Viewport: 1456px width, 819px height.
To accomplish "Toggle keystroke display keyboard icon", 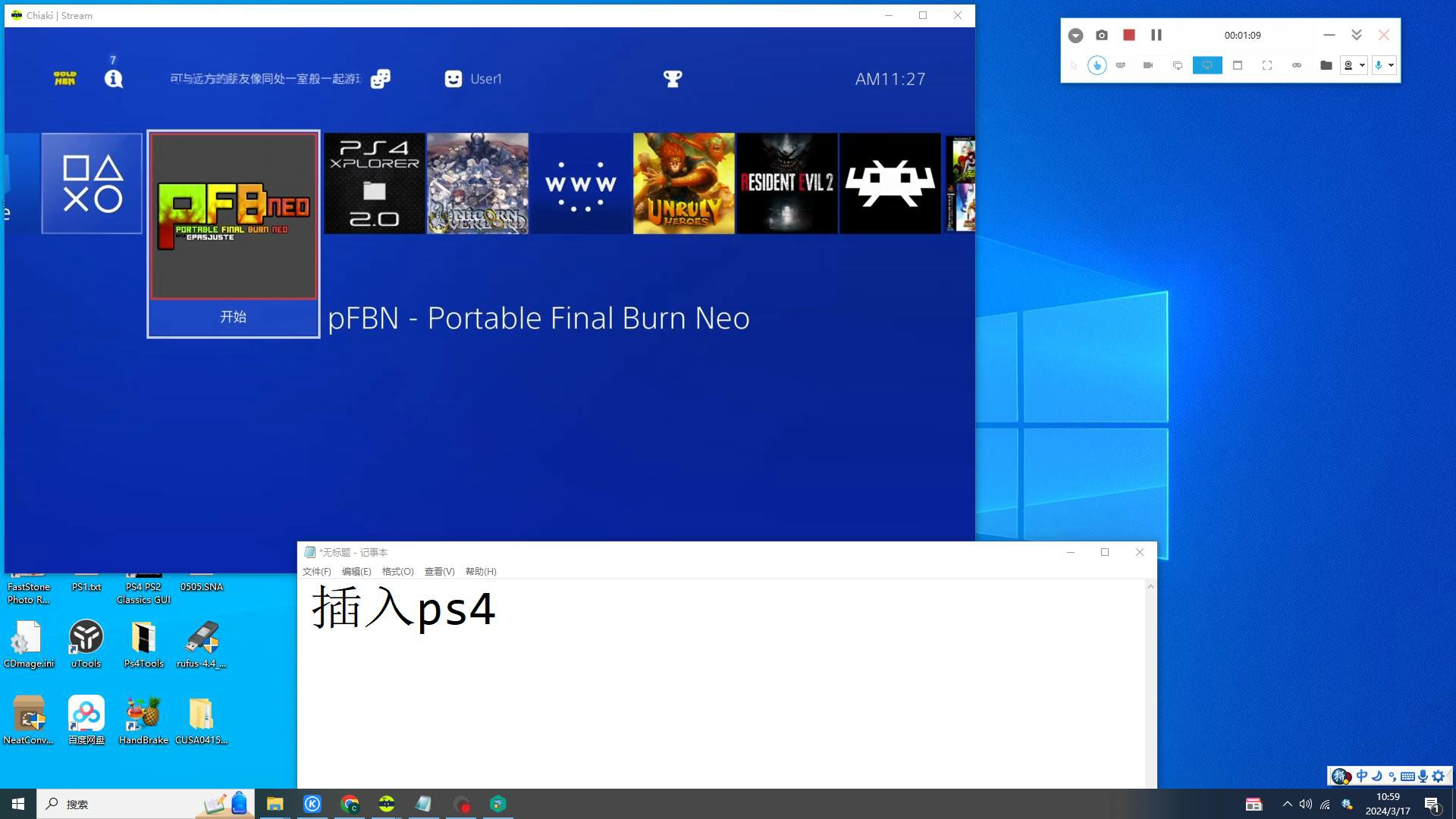I will point(1120,65).
